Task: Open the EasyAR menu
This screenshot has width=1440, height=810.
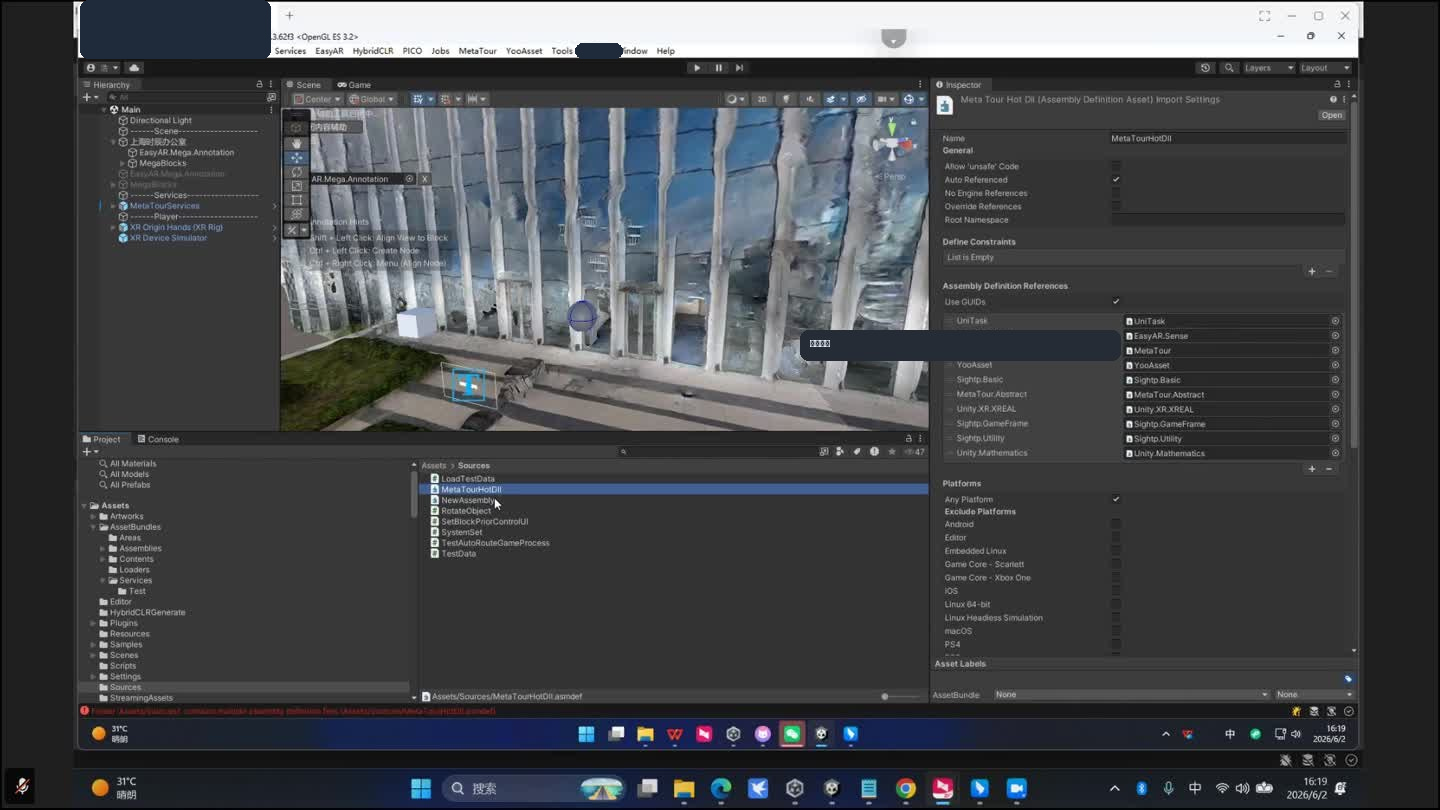Action: [x=329, y=51]
